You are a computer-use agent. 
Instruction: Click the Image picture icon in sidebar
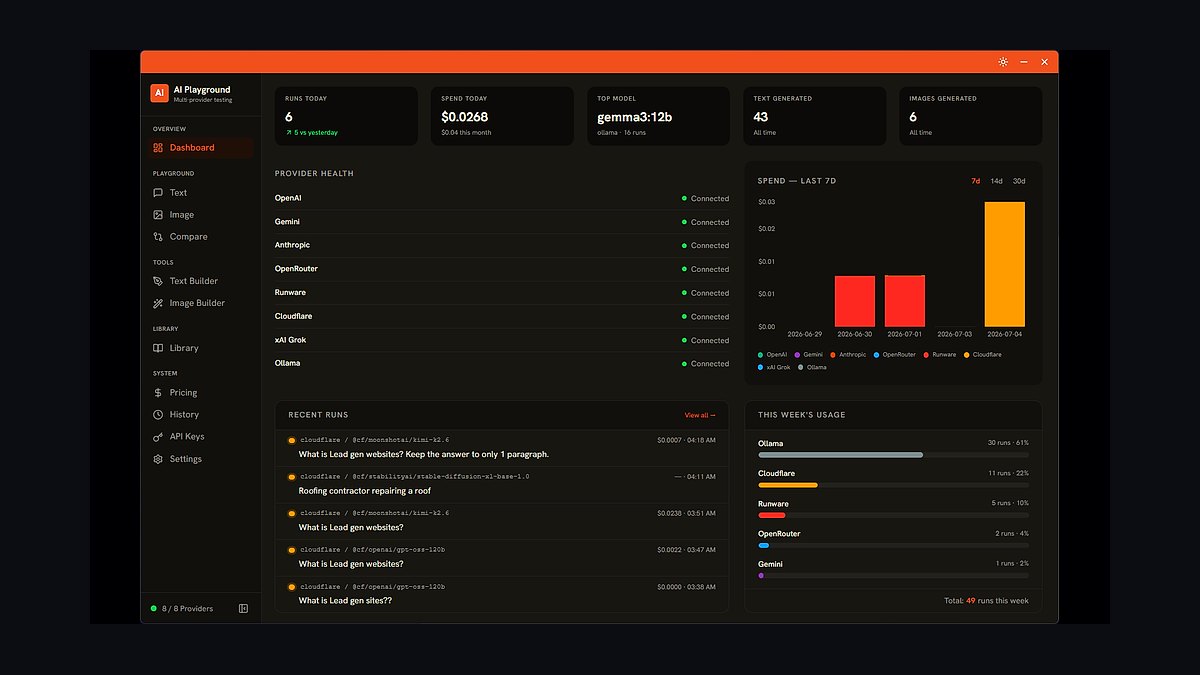(x=158, y=215)
